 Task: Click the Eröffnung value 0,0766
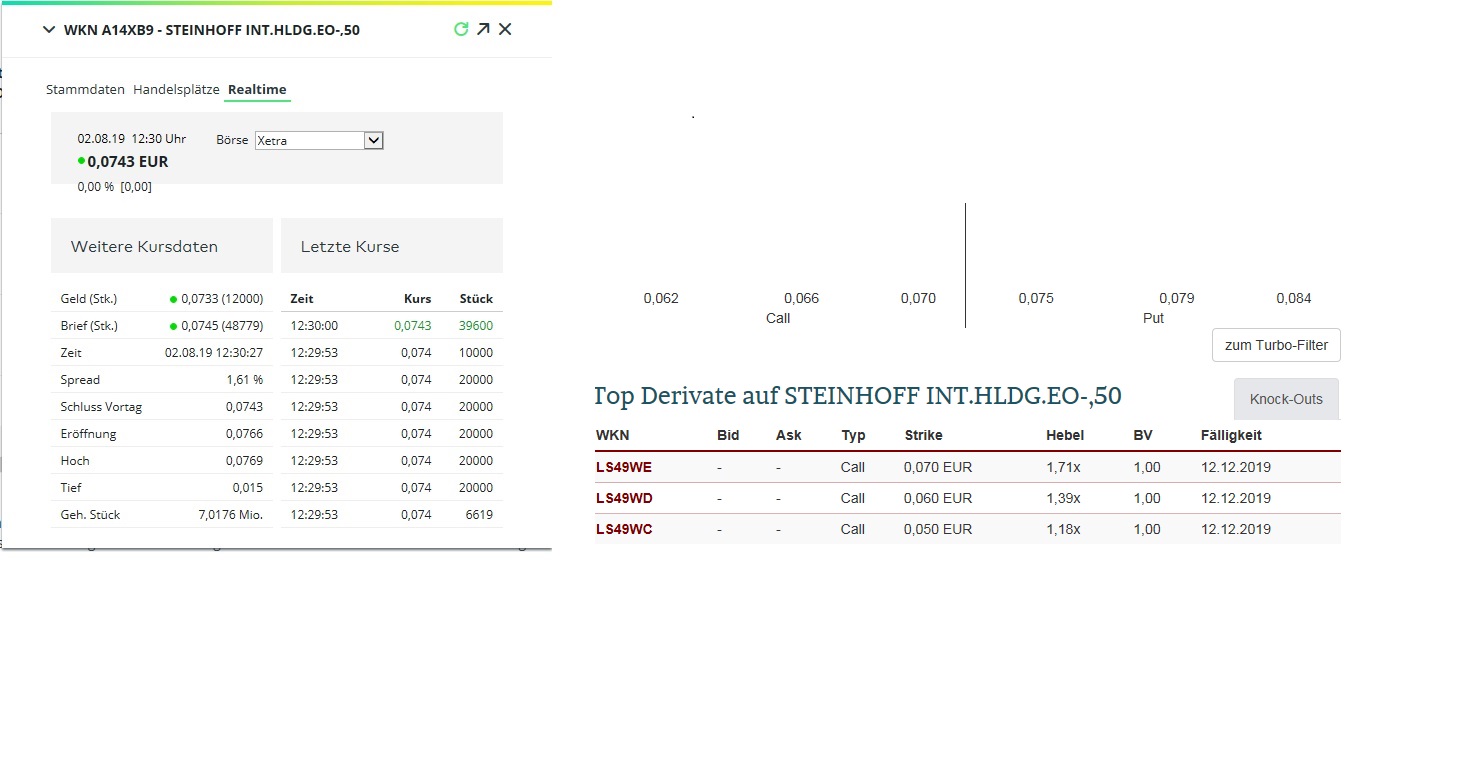tap(244, 434)
